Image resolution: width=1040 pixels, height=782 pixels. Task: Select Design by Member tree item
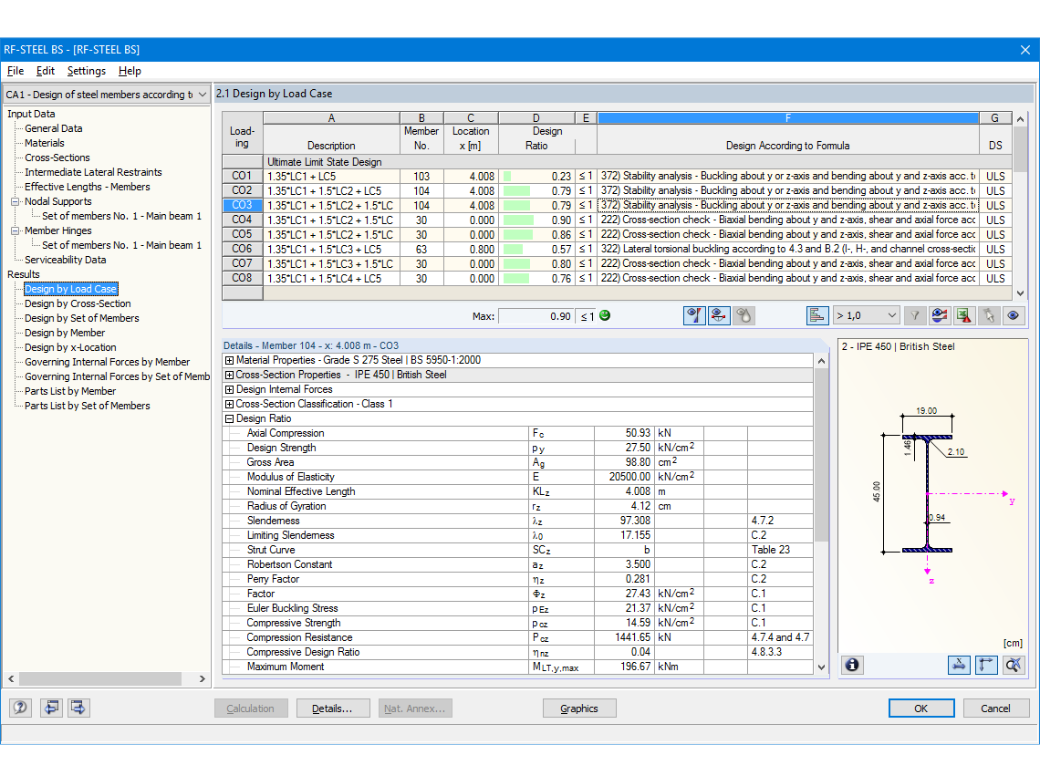[x=64, y=333]
